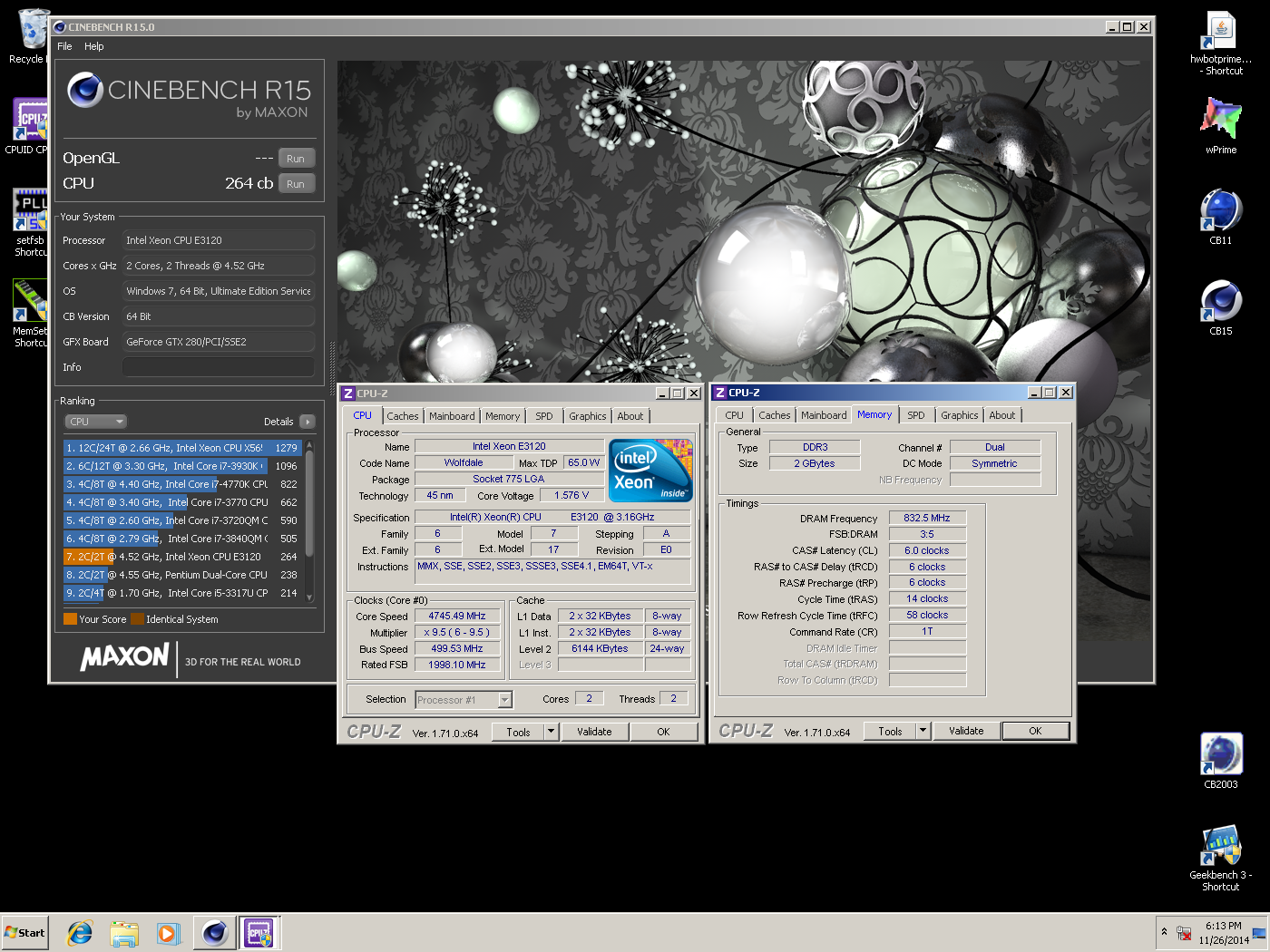Open the hwbotprime shortcut on the desktop
Screen dimensions: 1270x952
click(1220, 44)
